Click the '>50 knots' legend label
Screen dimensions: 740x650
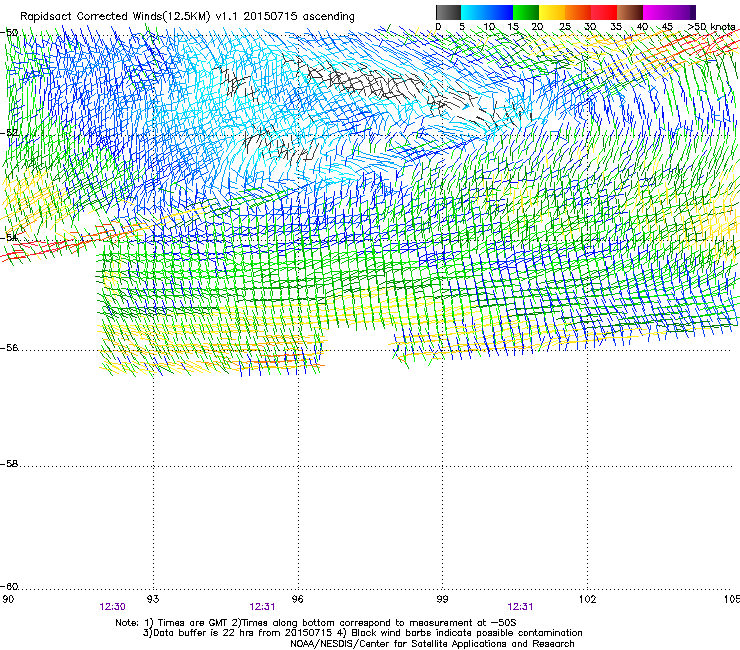(711, 27)
